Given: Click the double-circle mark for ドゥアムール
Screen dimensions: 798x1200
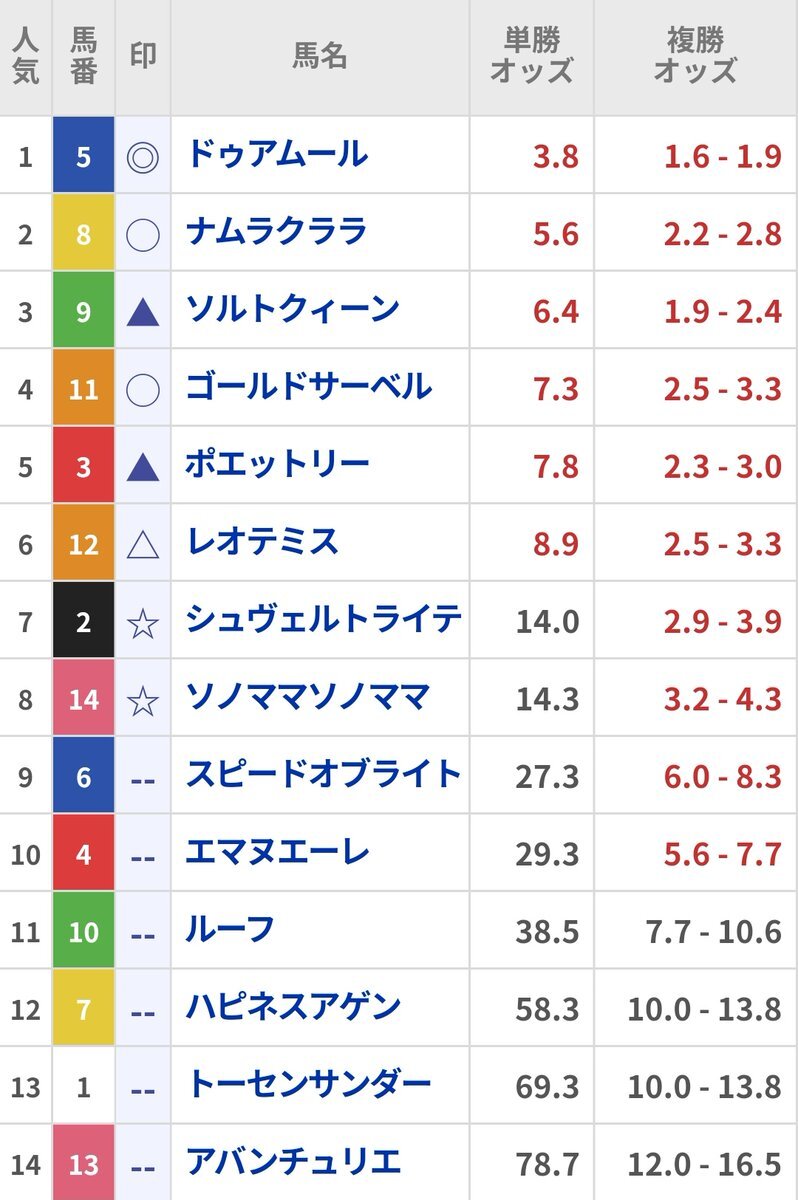Looking at the screenshot, I should (143, 157).
